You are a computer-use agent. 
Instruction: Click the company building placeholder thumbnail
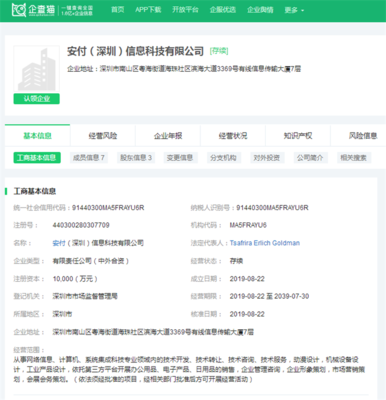coord(37,69)
